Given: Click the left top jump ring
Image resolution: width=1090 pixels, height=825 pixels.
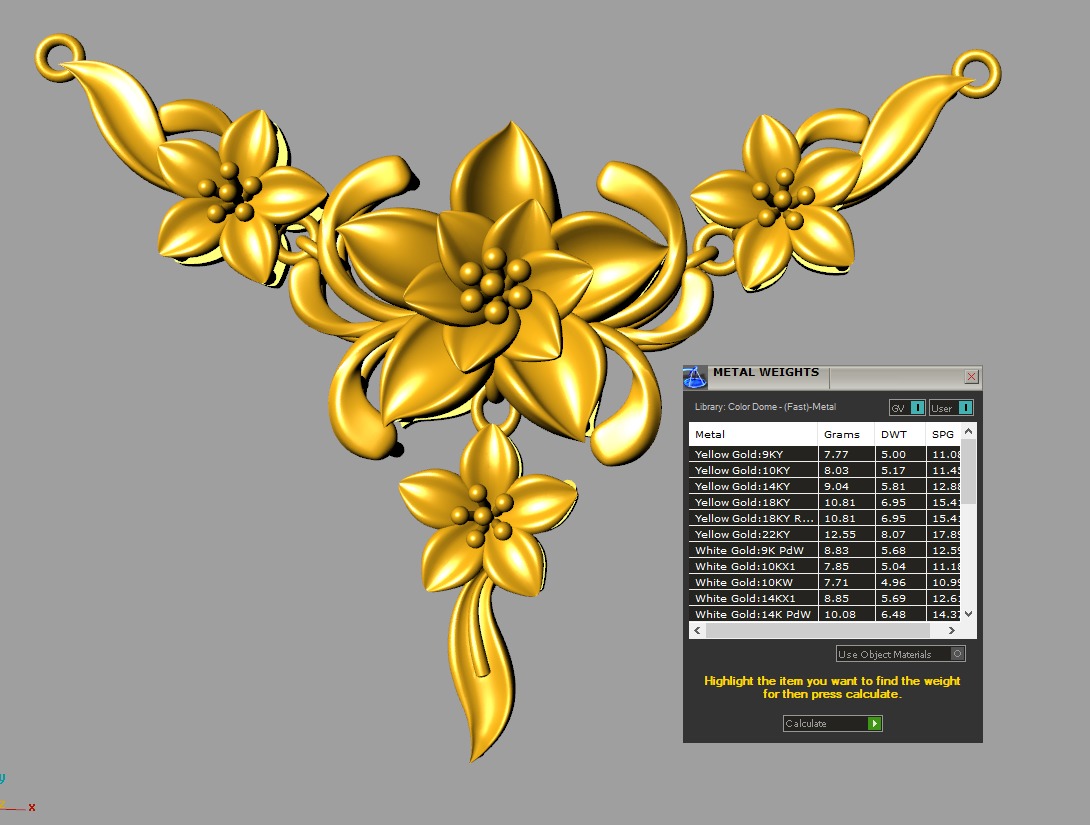Looking at the screenshot, I should [x=59, y=57].
